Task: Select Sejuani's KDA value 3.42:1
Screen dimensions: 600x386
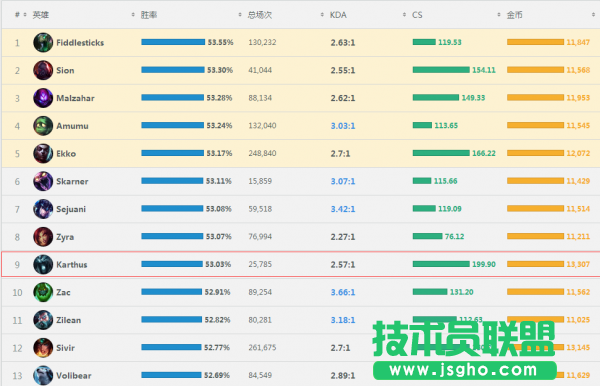Action: point(343,209)
